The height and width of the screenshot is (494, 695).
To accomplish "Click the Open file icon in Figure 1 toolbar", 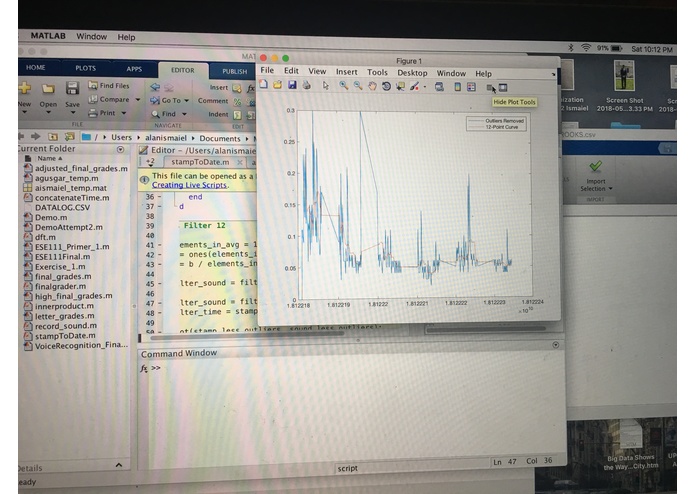I will 278,85.
